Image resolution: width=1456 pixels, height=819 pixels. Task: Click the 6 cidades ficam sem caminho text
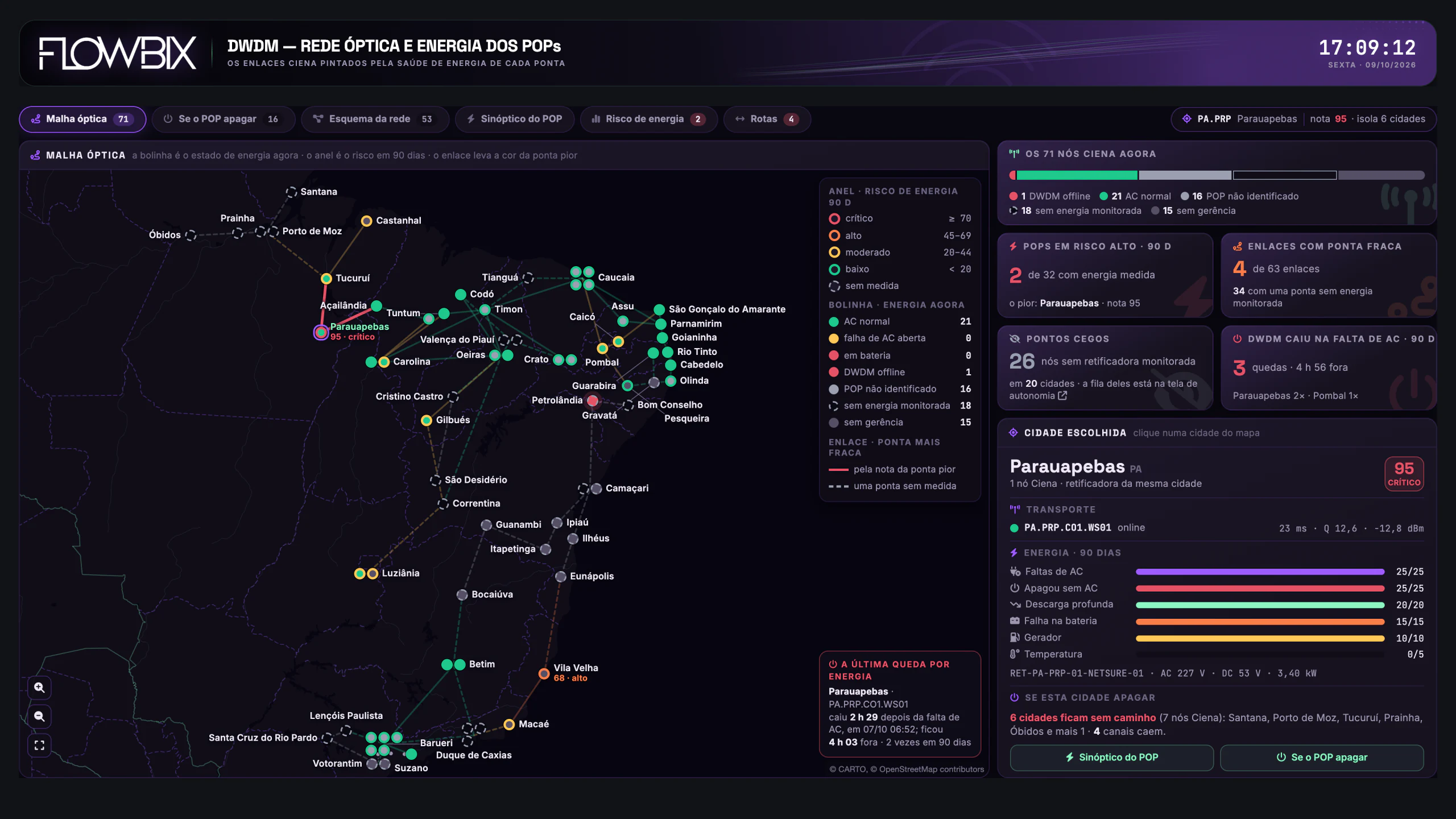point(1083,718)
